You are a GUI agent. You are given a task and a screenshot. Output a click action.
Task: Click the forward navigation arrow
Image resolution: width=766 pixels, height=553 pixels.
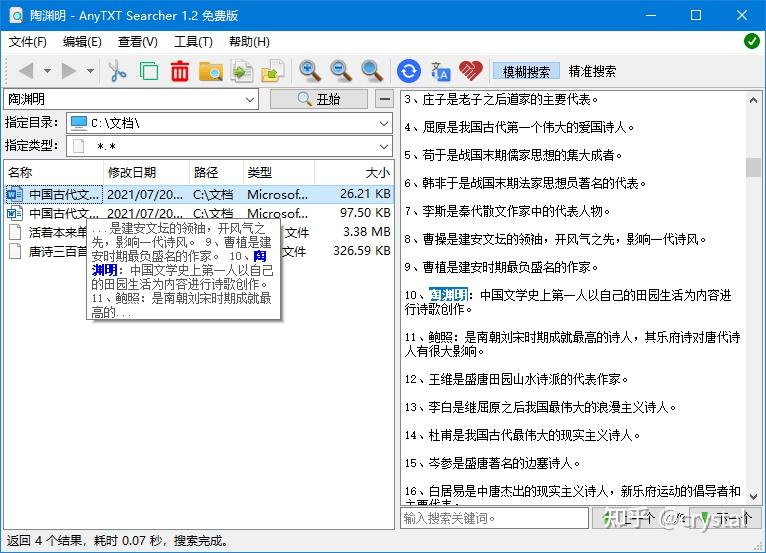pyautogui.click(x=69, y=71)
